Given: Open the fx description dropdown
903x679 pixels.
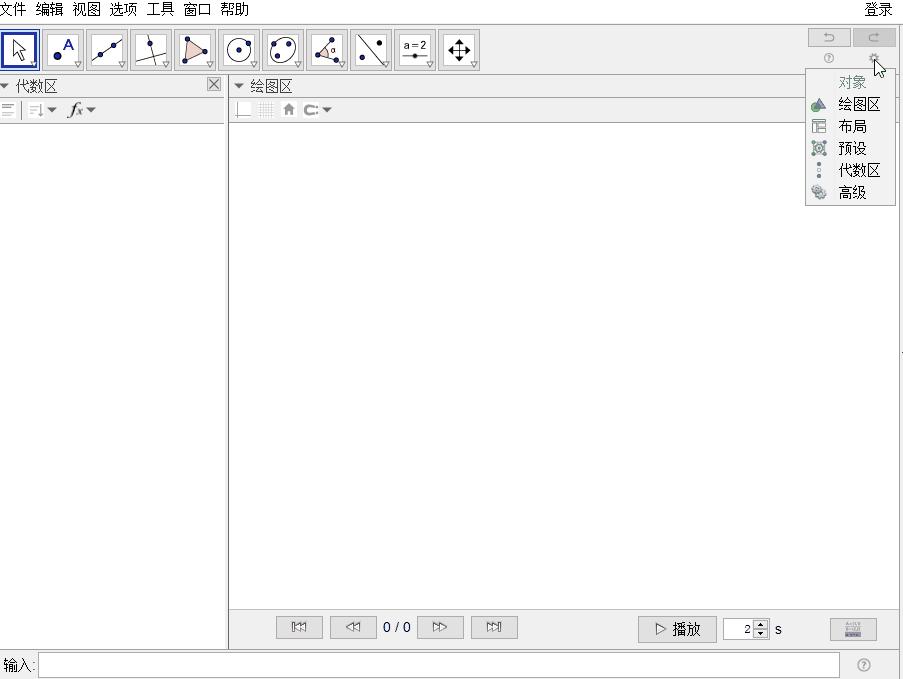Looking at the screenshot, I should coord(81,110).
